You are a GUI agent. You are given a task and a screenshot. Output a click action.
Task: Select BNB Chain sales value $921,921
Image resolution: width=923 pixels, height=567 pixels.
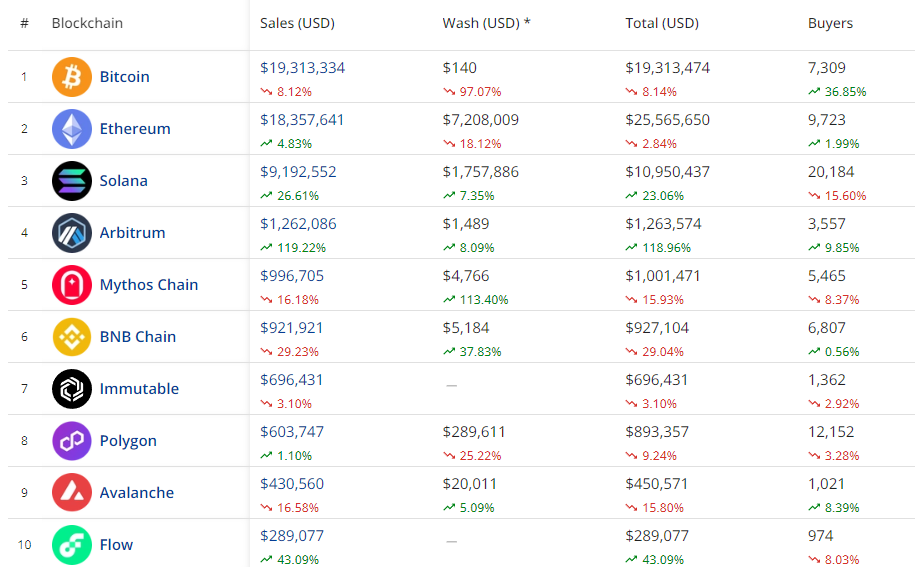pyautogui.click(x=291, y=328)
